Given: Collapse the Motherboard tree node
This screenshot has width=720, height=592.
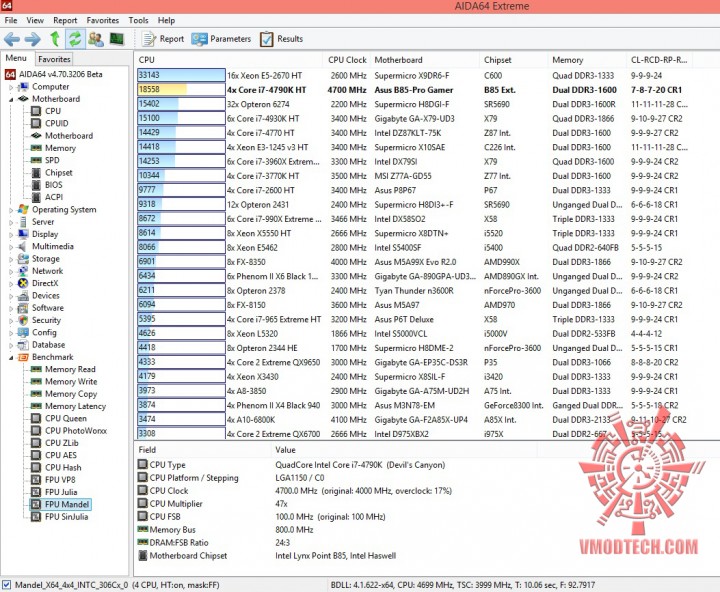Looking at the screenshot, I should pos(11,99).
